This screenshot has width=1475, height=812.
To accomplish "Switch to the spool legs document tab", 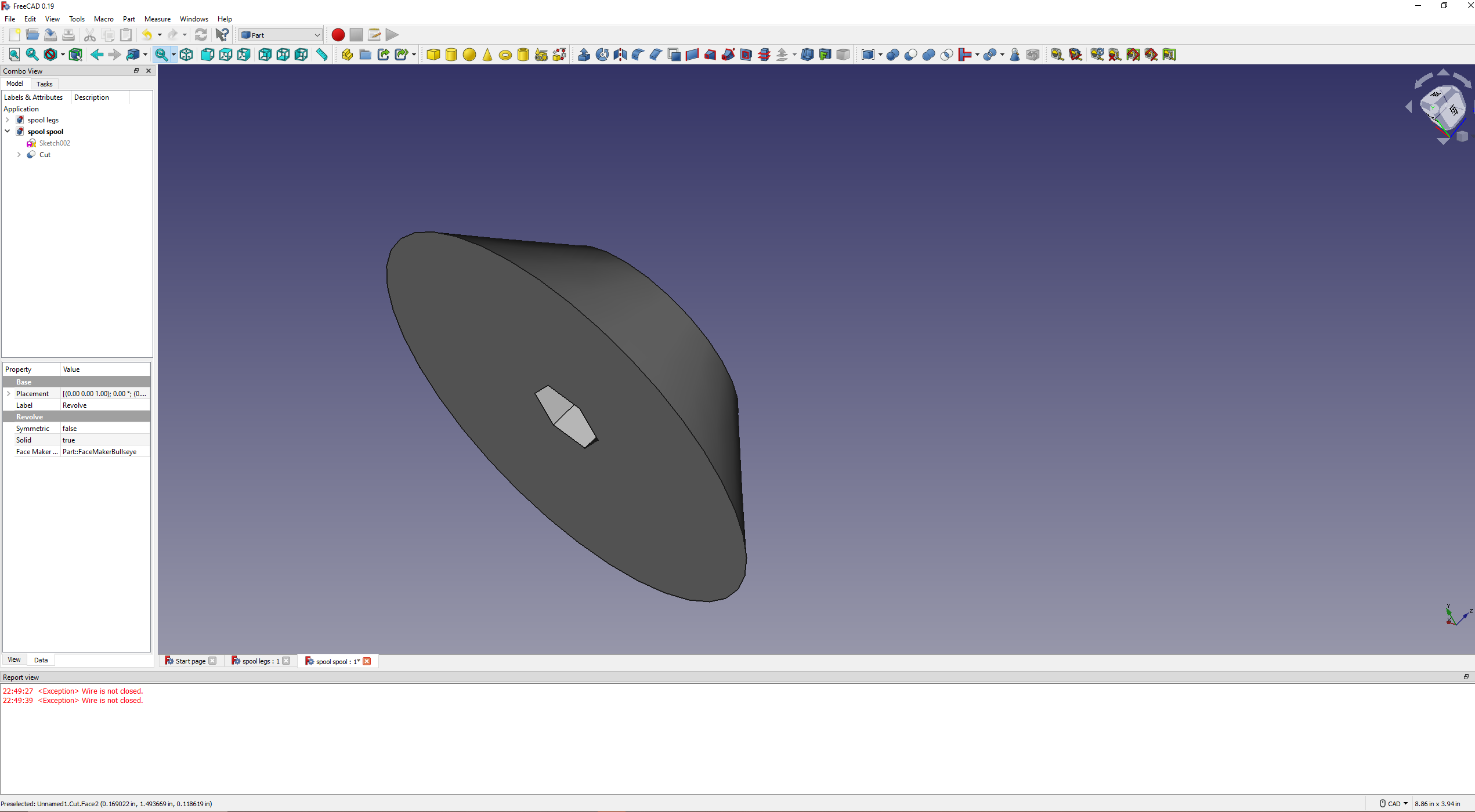I will click(260, 661).
